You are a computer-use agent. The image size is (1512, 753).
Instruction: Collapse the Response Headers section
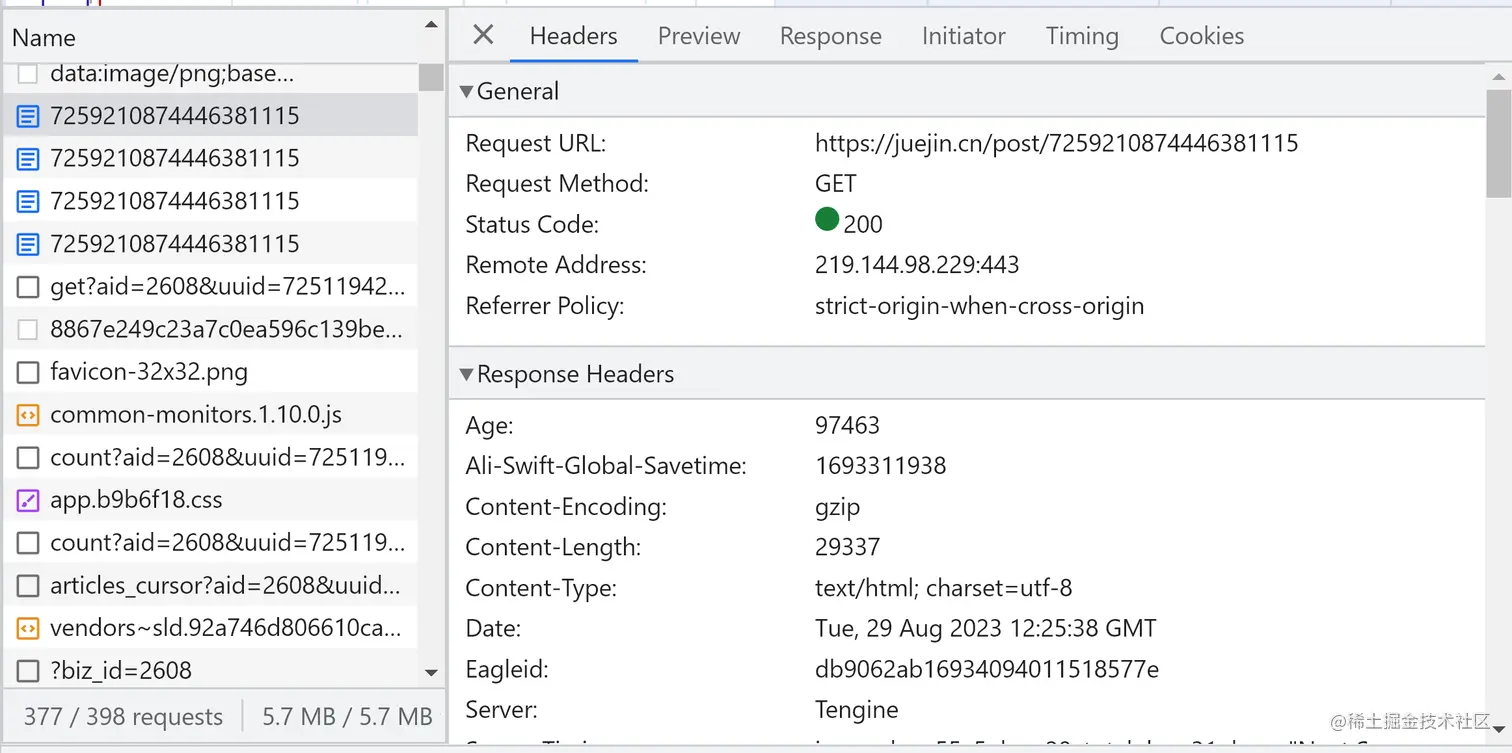466,375
